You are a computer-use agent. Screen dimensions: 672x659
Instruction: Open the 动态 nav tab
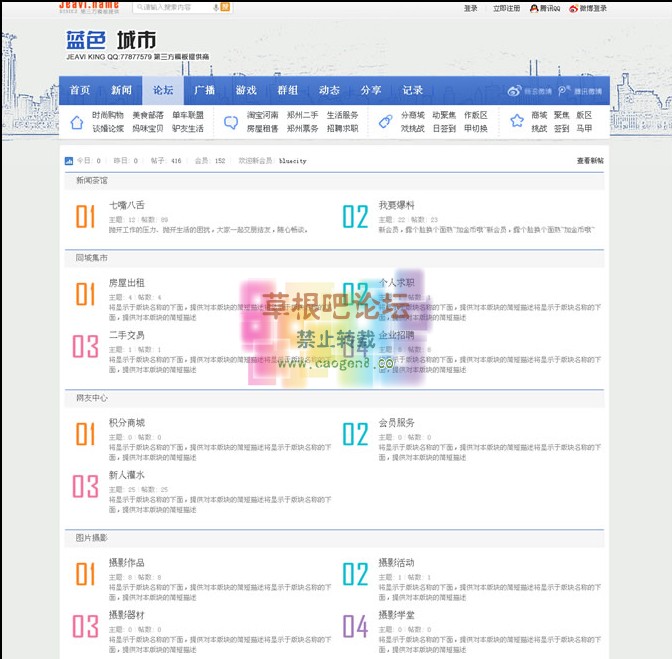coord(329,90)
